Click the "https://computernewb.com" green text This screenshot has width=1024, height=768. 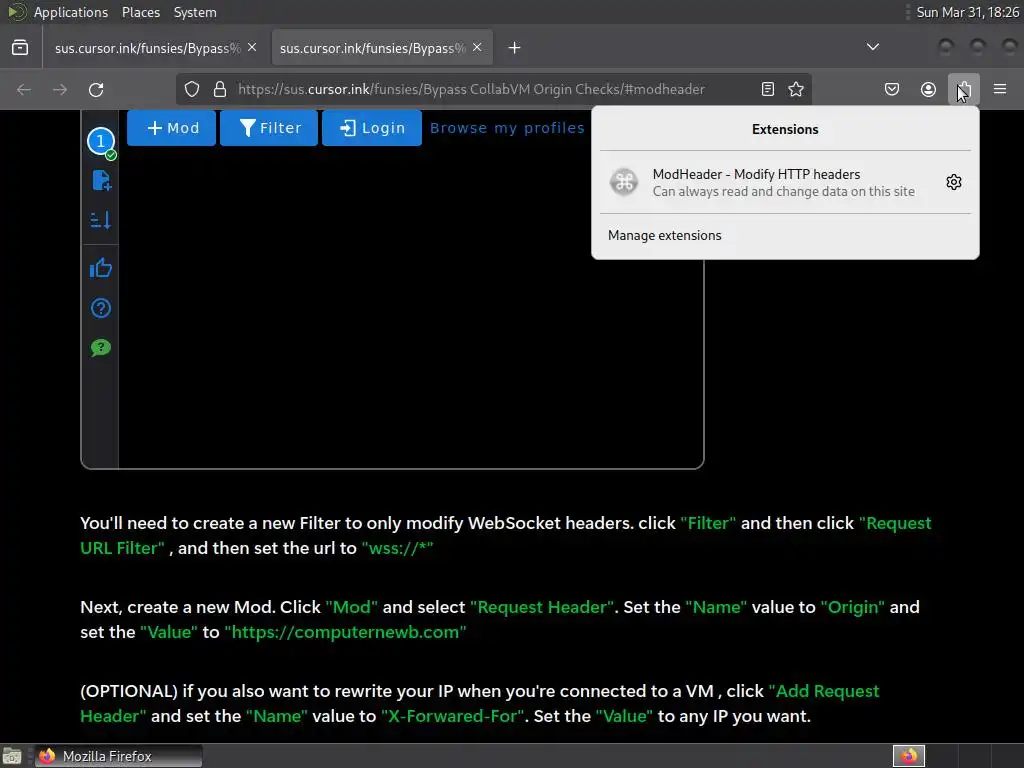pos(345,632)
